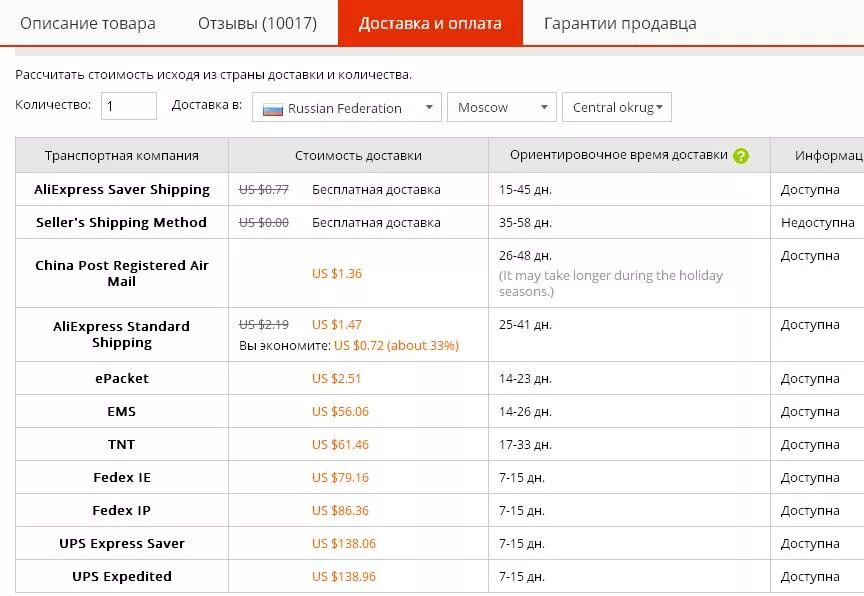Open Гарантии продавца tab
Image resolution: width=864 pixels, height=596 pixels.
(620, 24)
